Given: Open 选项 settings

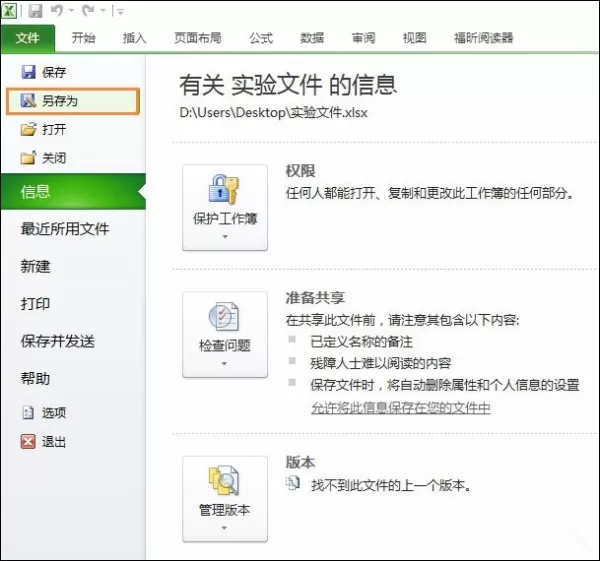Looking at the screenshot, I should [54, 413].
